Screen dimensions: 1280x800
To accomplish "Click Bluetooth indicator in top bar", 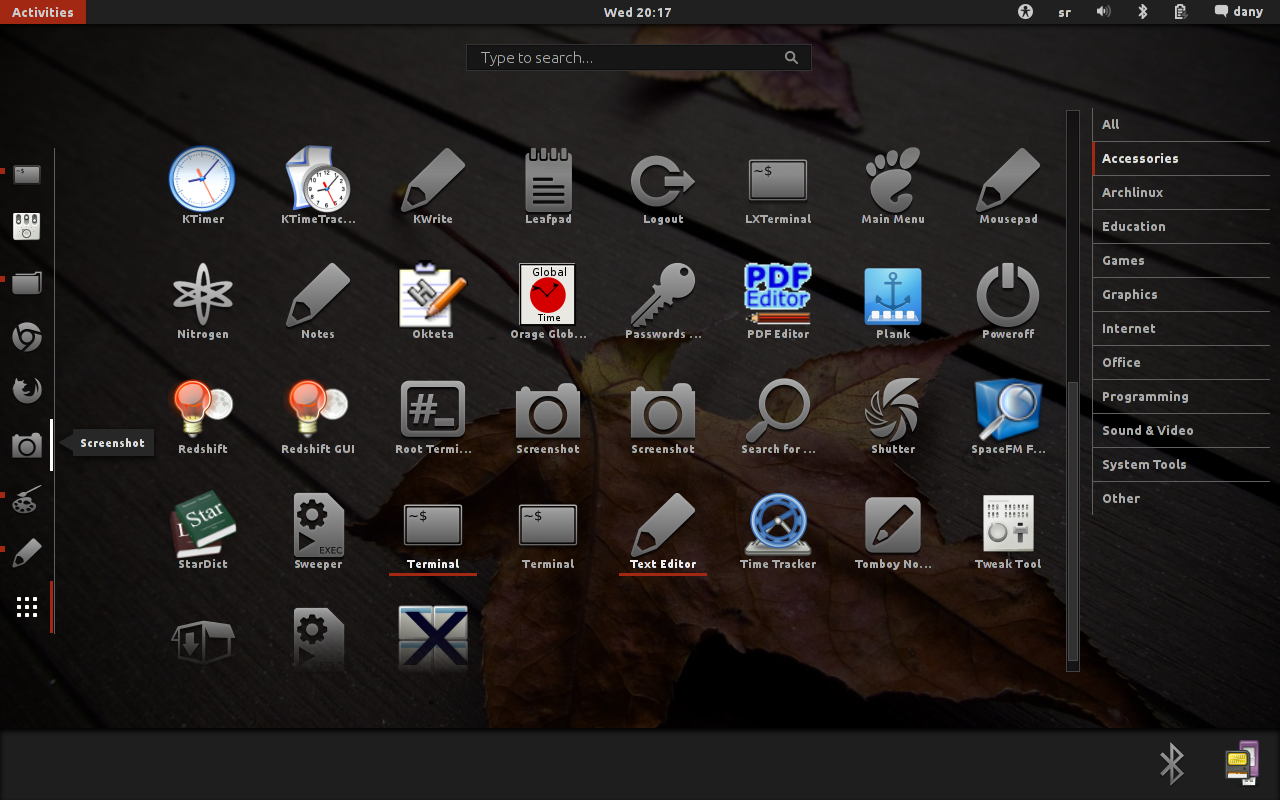I will point(1143,12).
